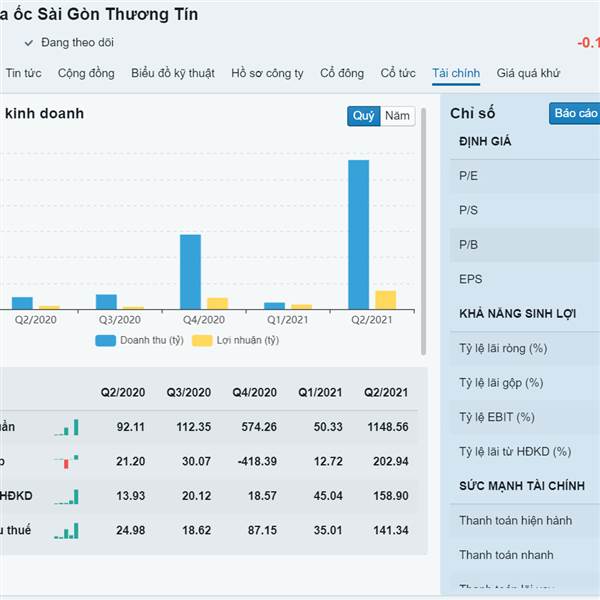Click sparkline icon in the thuế row
Screen dimensions: 600x600
pos(67,531)
